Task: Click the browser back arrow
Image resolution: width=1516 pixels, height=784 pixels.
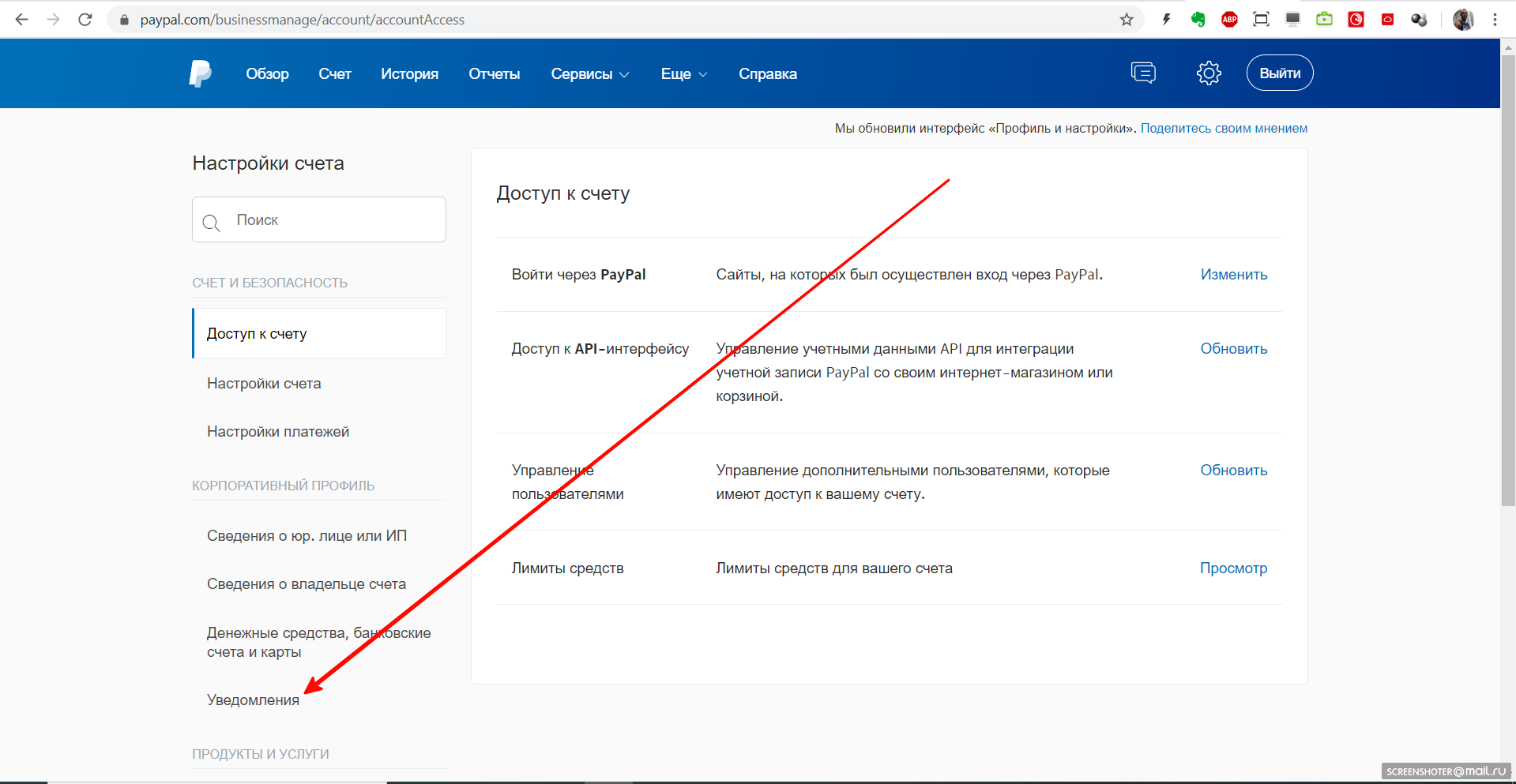Action: tap(22, 20)
